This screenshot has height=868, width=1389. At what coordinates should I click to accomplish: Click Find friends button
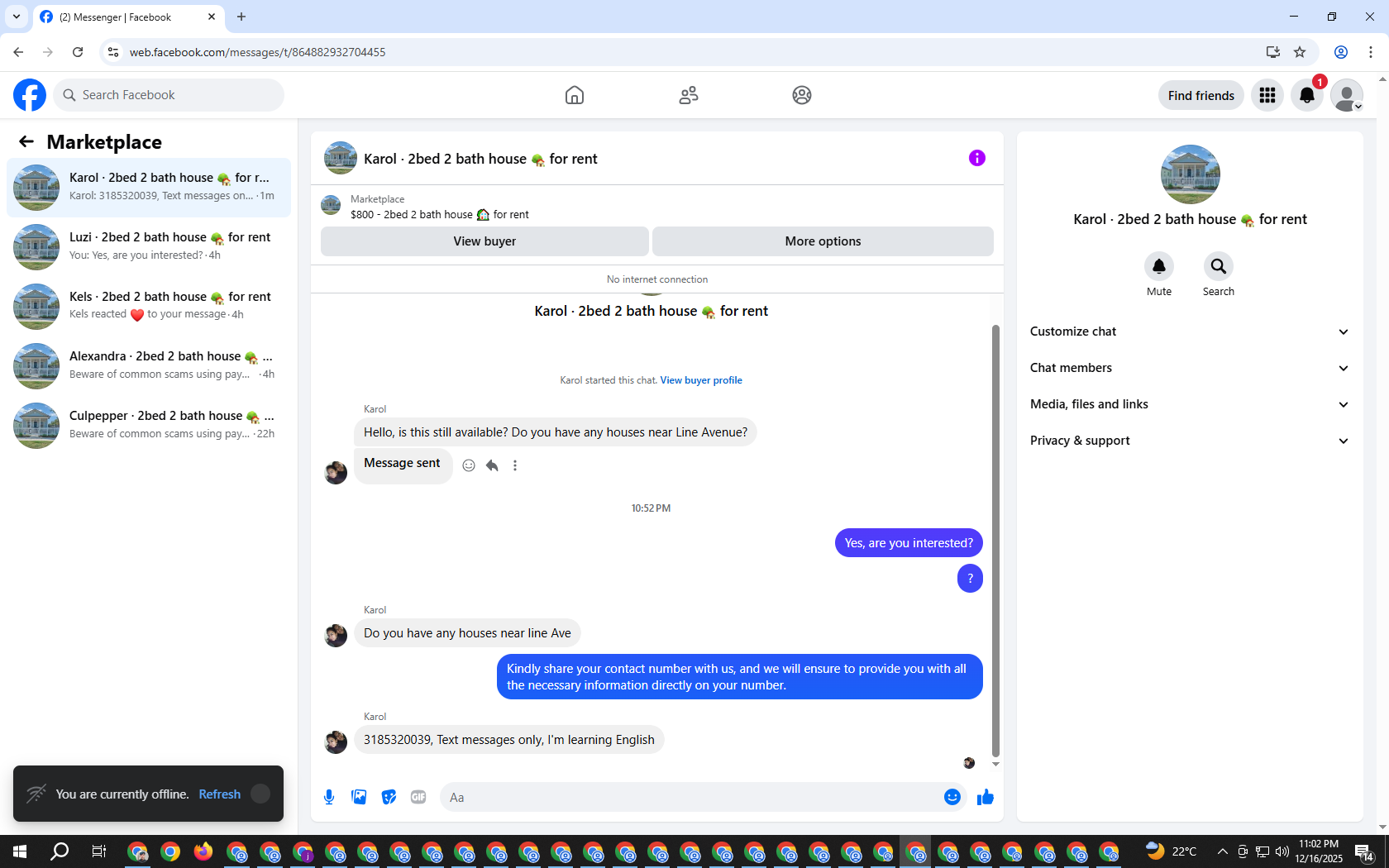point(1201,95)
